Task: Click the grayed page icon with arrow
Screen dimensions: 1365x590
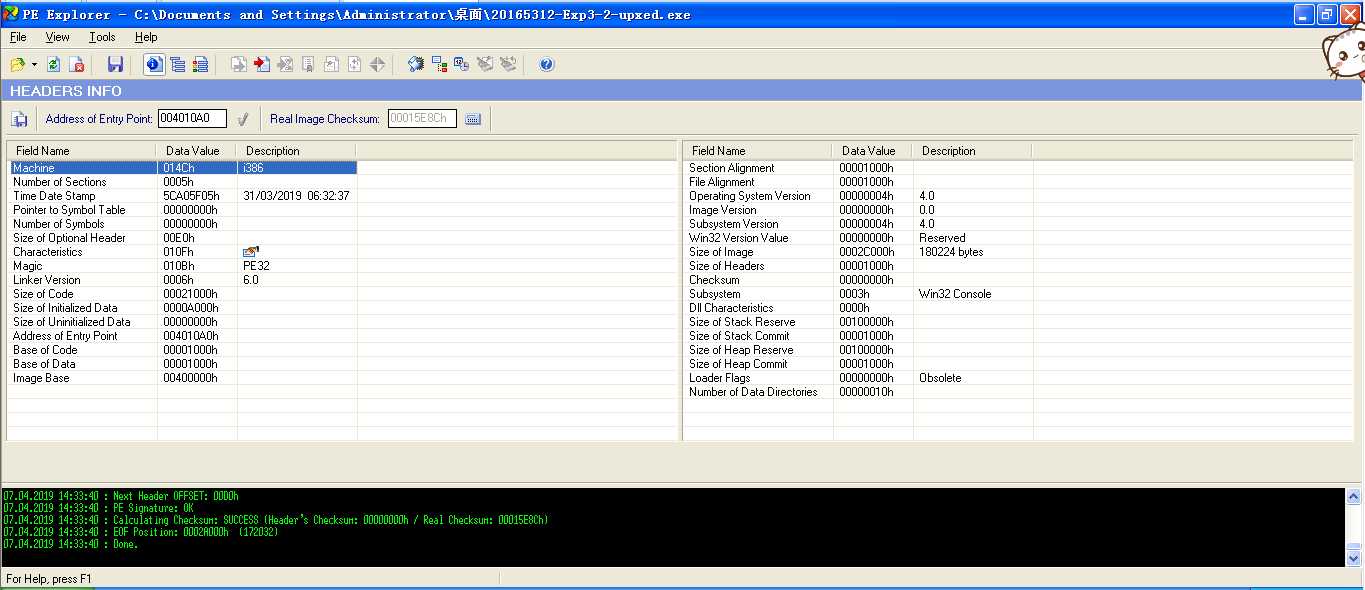Action: 239,65
